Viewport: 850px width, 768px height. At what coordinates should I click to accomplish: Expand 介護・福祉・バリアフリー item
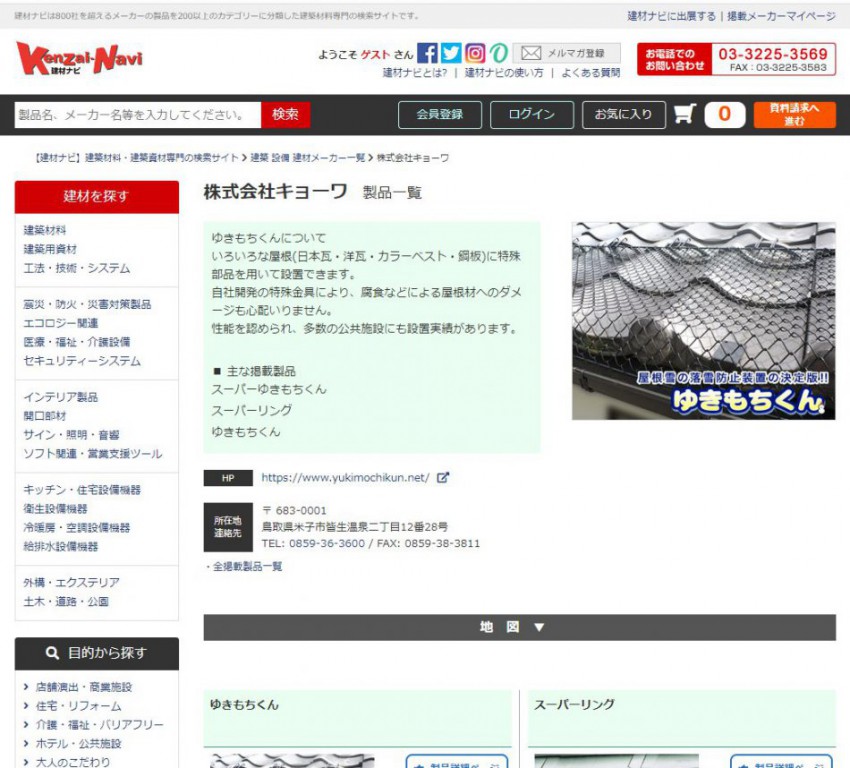[x=99, y=725]
